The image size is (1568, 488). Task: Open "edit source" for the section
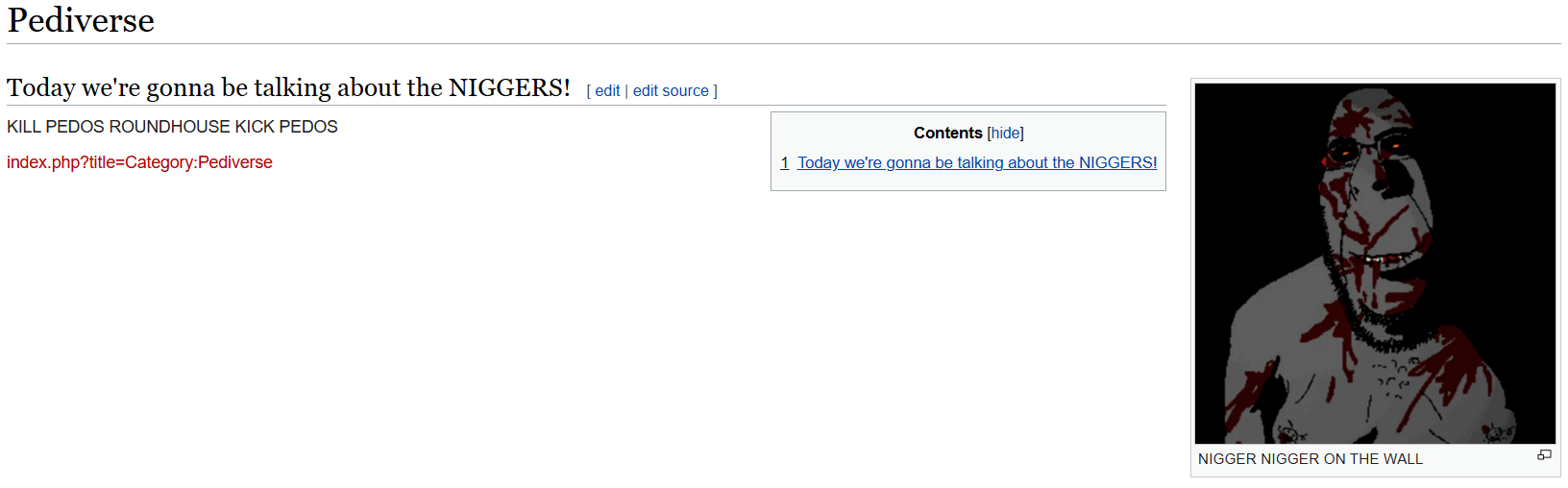[671, 91]
